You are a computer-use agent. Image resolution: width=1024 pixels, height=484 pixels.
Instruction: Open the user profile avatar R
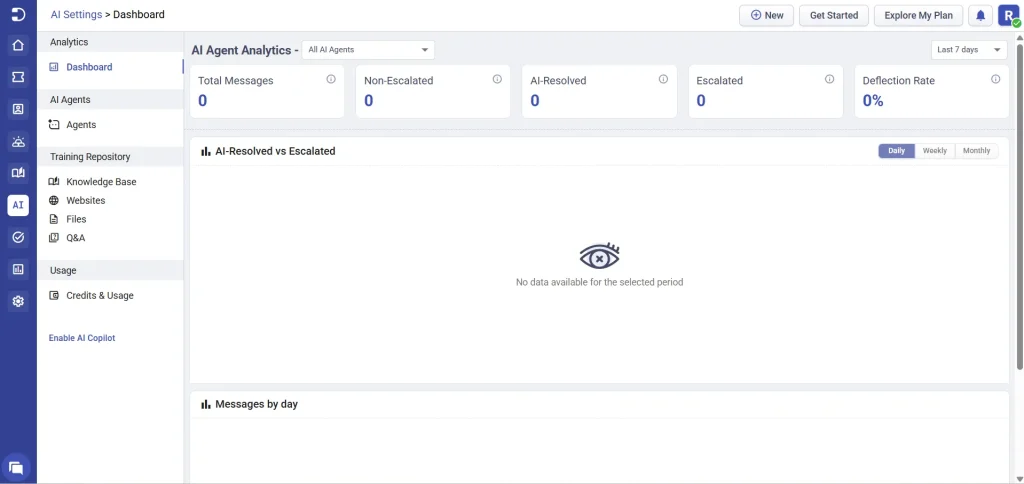click(1009, 16)
